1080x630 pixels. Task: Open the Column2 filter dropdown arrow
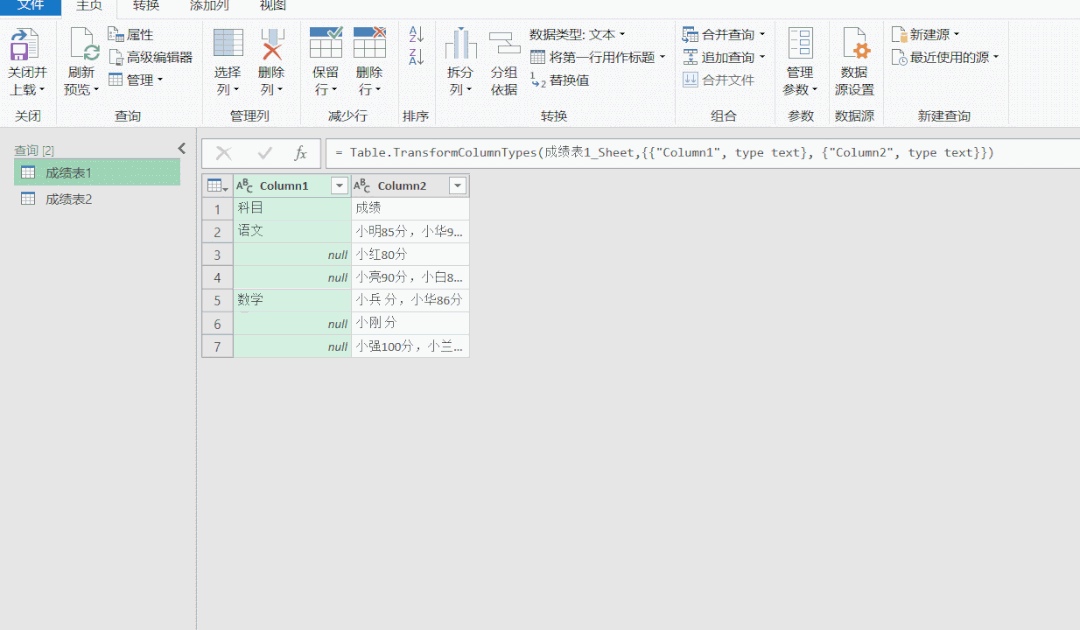(457, 185)
